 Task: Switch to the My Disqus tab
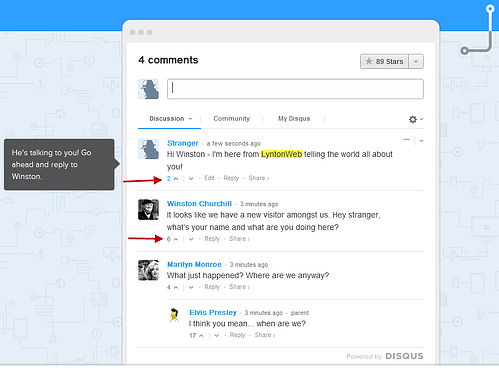(x=294, y=119)
